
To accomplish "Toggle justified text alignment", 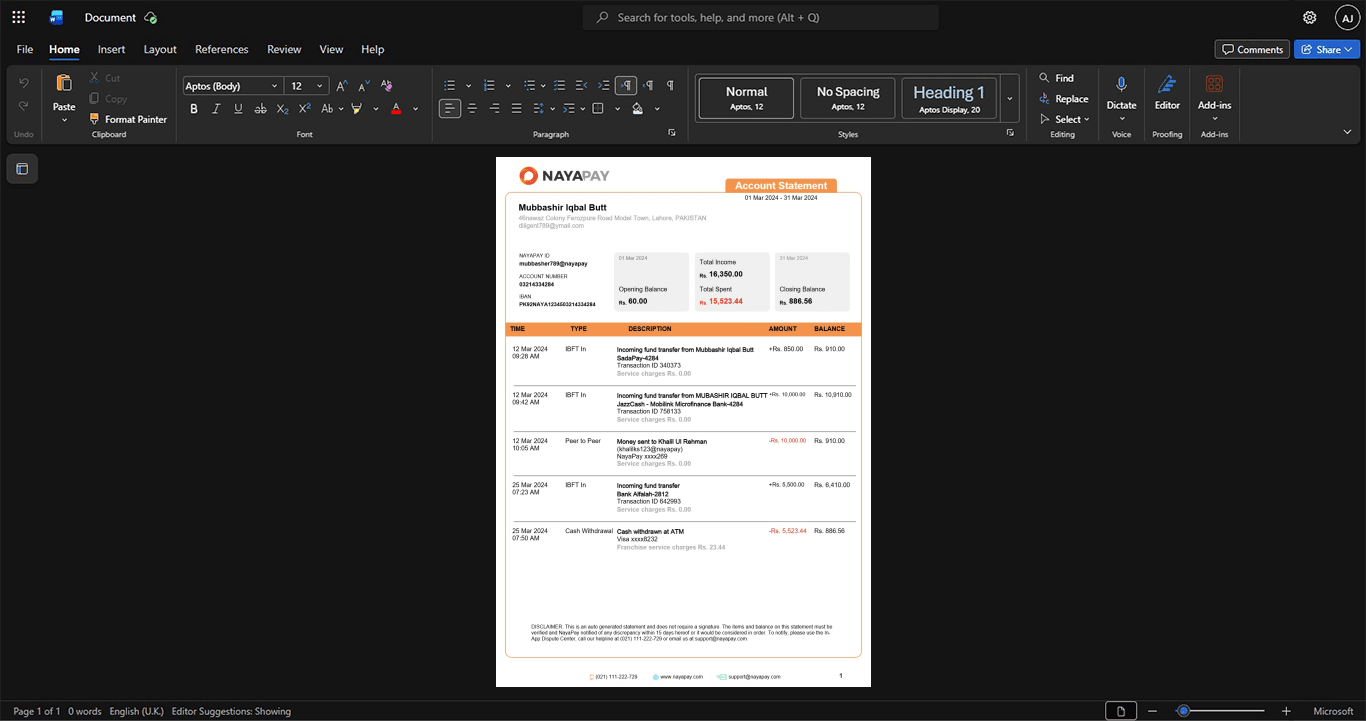I will pyautogui.click(x=516, y=109).
